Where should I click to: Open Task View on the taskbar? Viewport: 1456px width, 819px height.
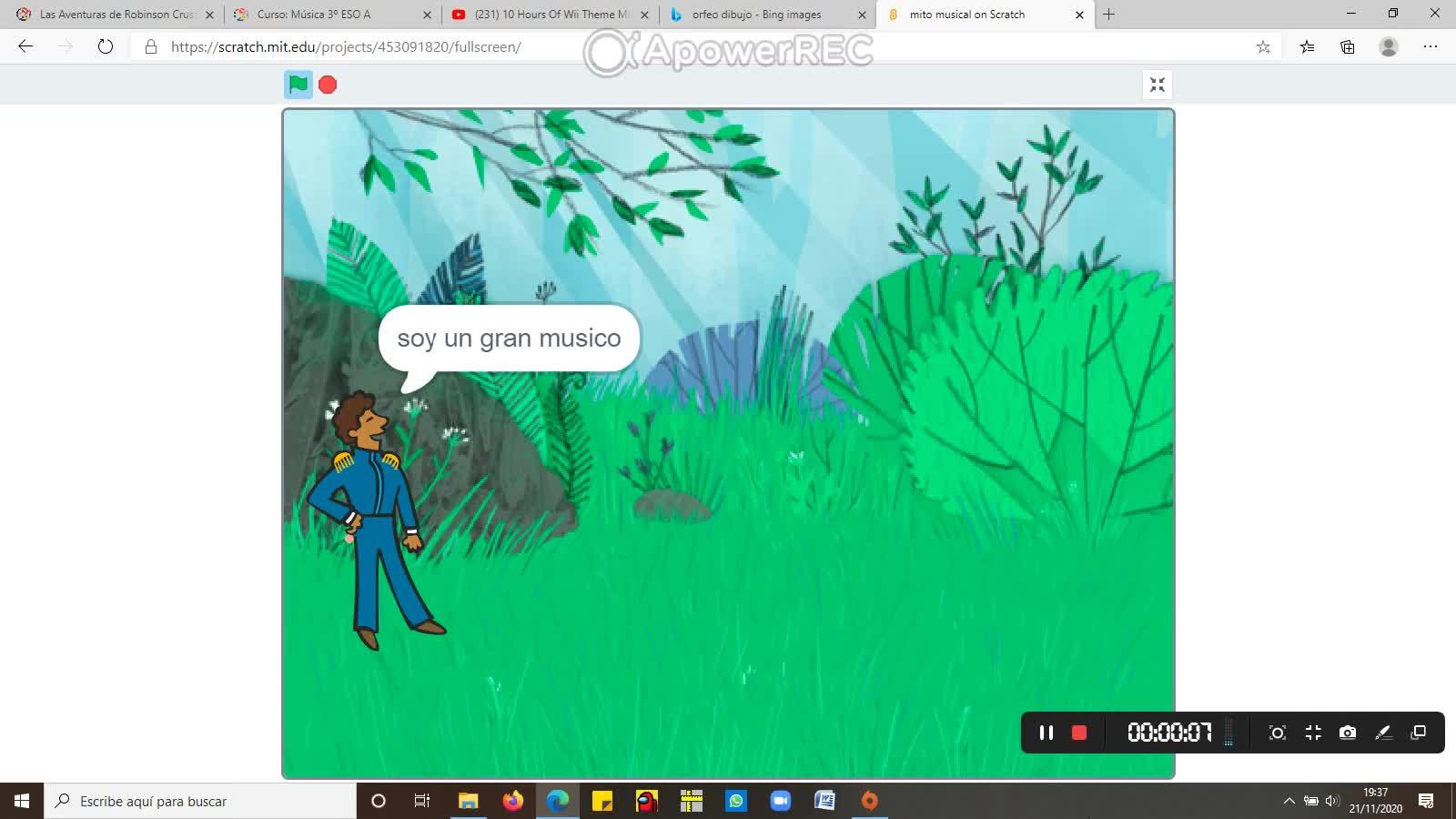tap(422, 801)
